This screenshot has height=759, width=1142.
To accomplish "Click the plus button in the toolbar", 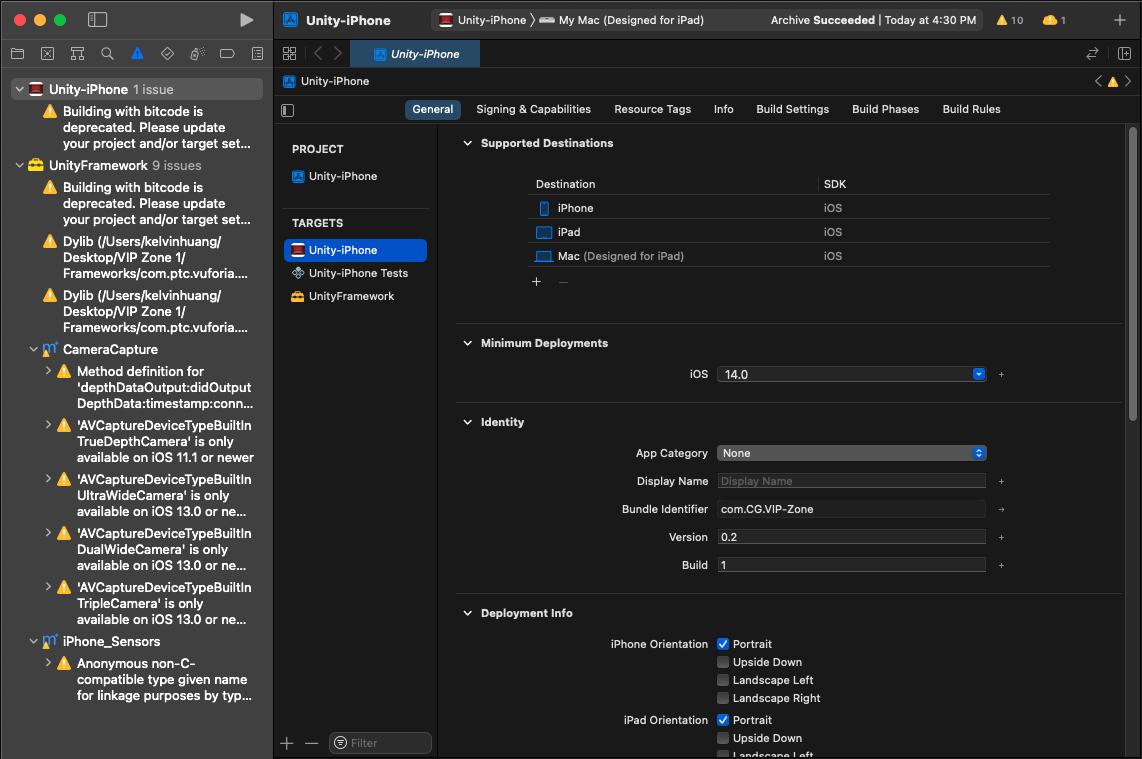I will [1120, 20].
